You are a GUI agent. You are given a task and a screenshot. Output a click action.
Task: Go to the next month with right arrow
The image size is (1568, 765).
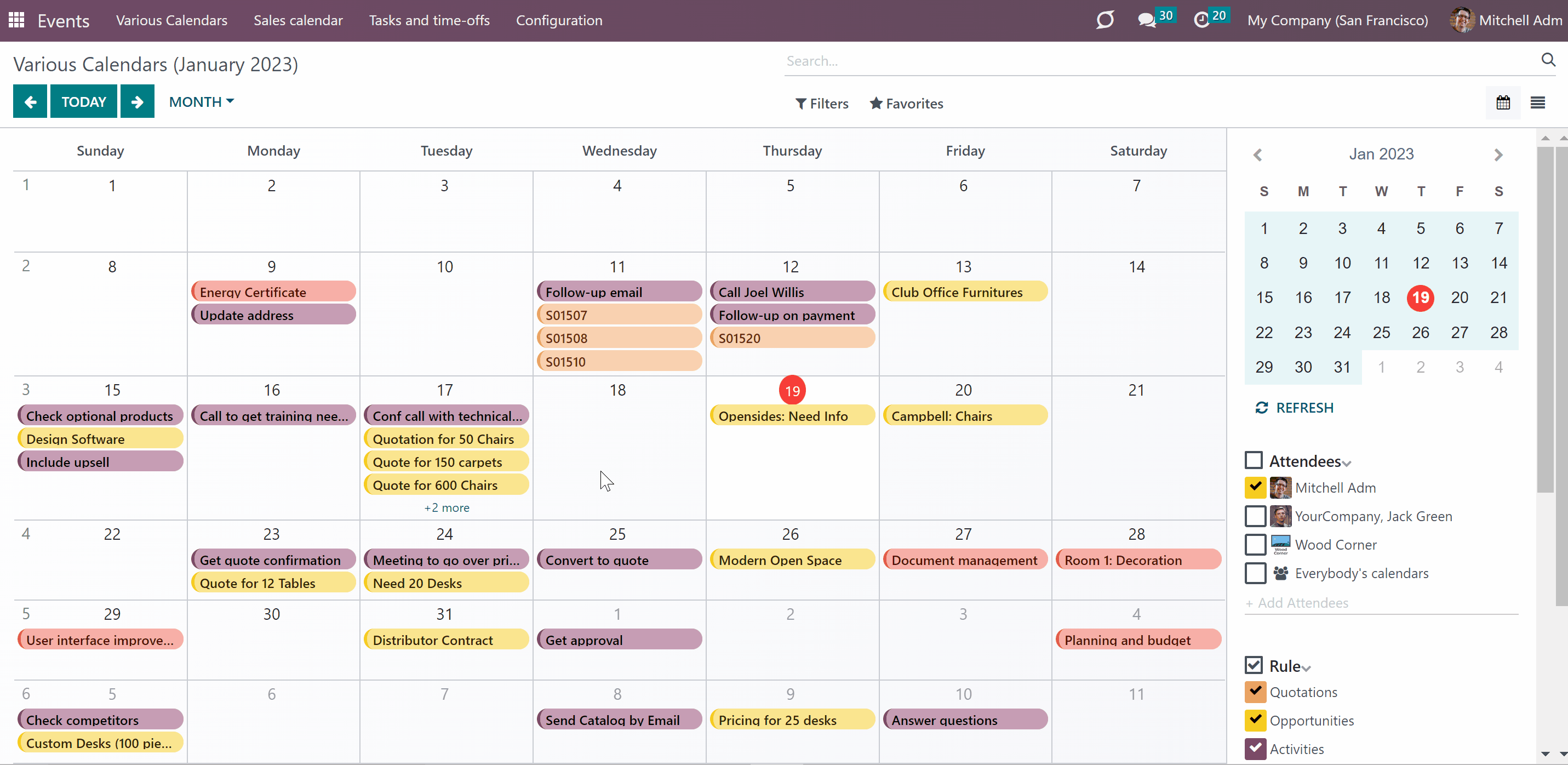coord(137,101)
